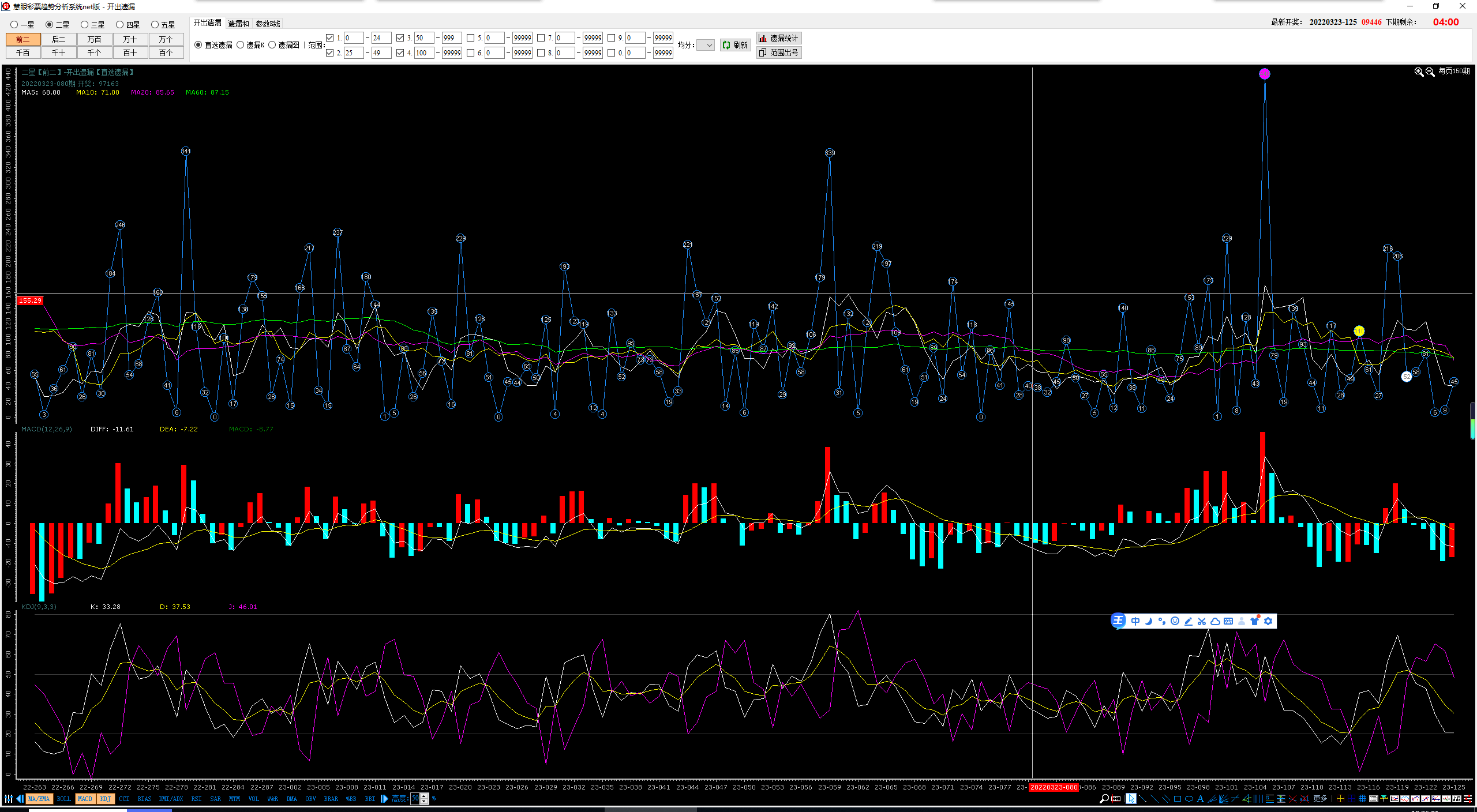
Task: Open red slider settings icon at right
Action: click(x=1468, y=799)
